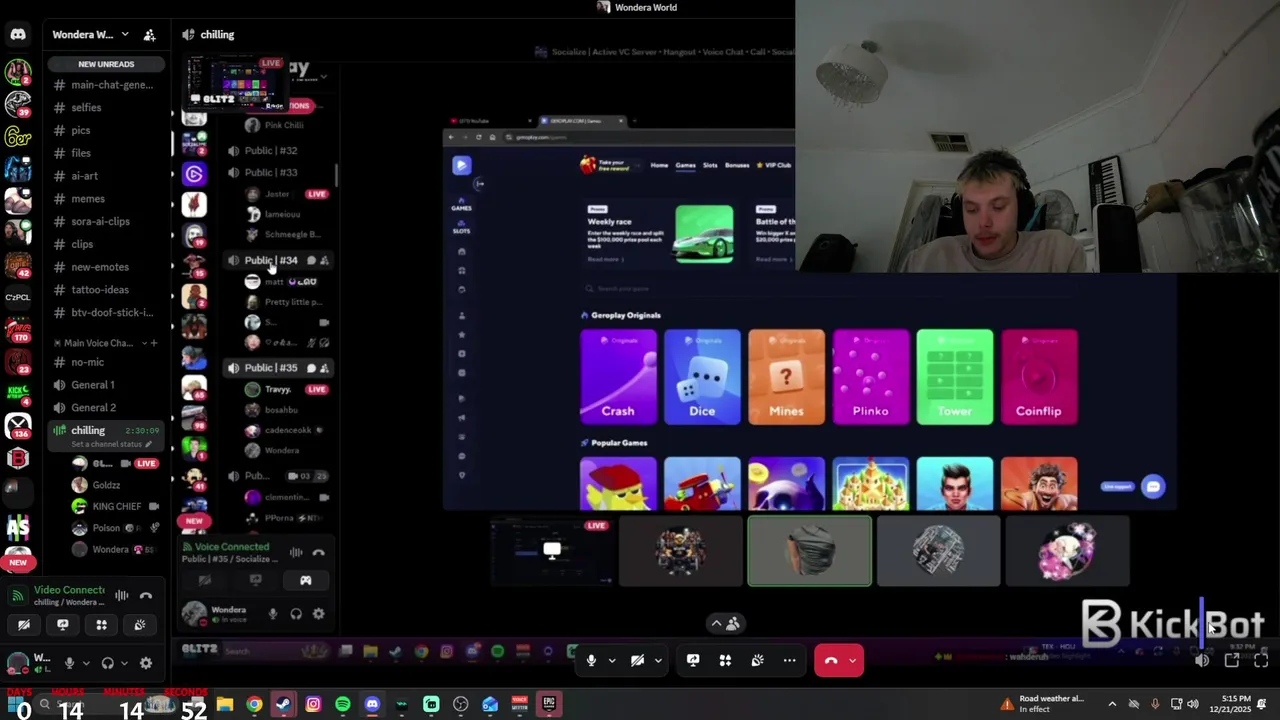Open output device arrow in user panel
Image resolution: width=1280 pixels, height=720 pixels.
tap(124, 662)
